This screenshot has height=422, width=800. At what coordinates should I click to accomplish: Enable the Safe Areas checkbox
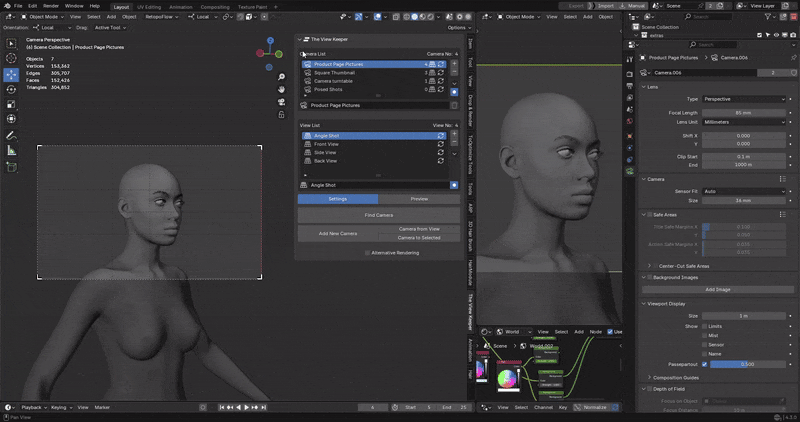[x=649, y=215]
